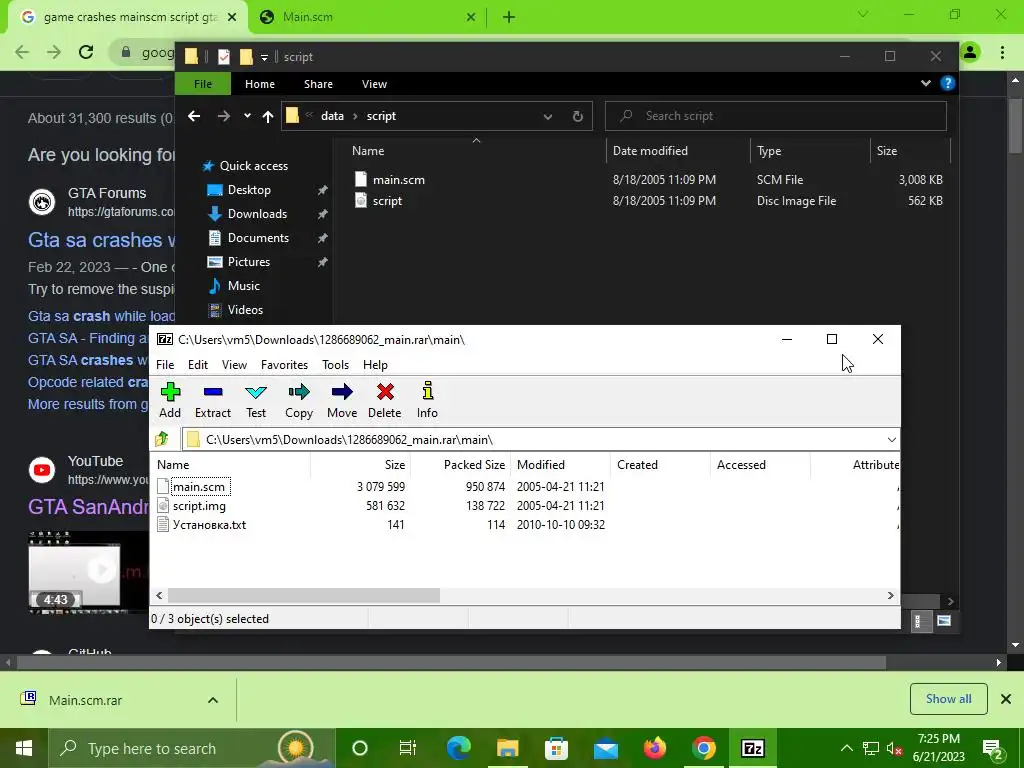Open Firefox from taskbar
The image size is (1024, 768).
(654, 748)
